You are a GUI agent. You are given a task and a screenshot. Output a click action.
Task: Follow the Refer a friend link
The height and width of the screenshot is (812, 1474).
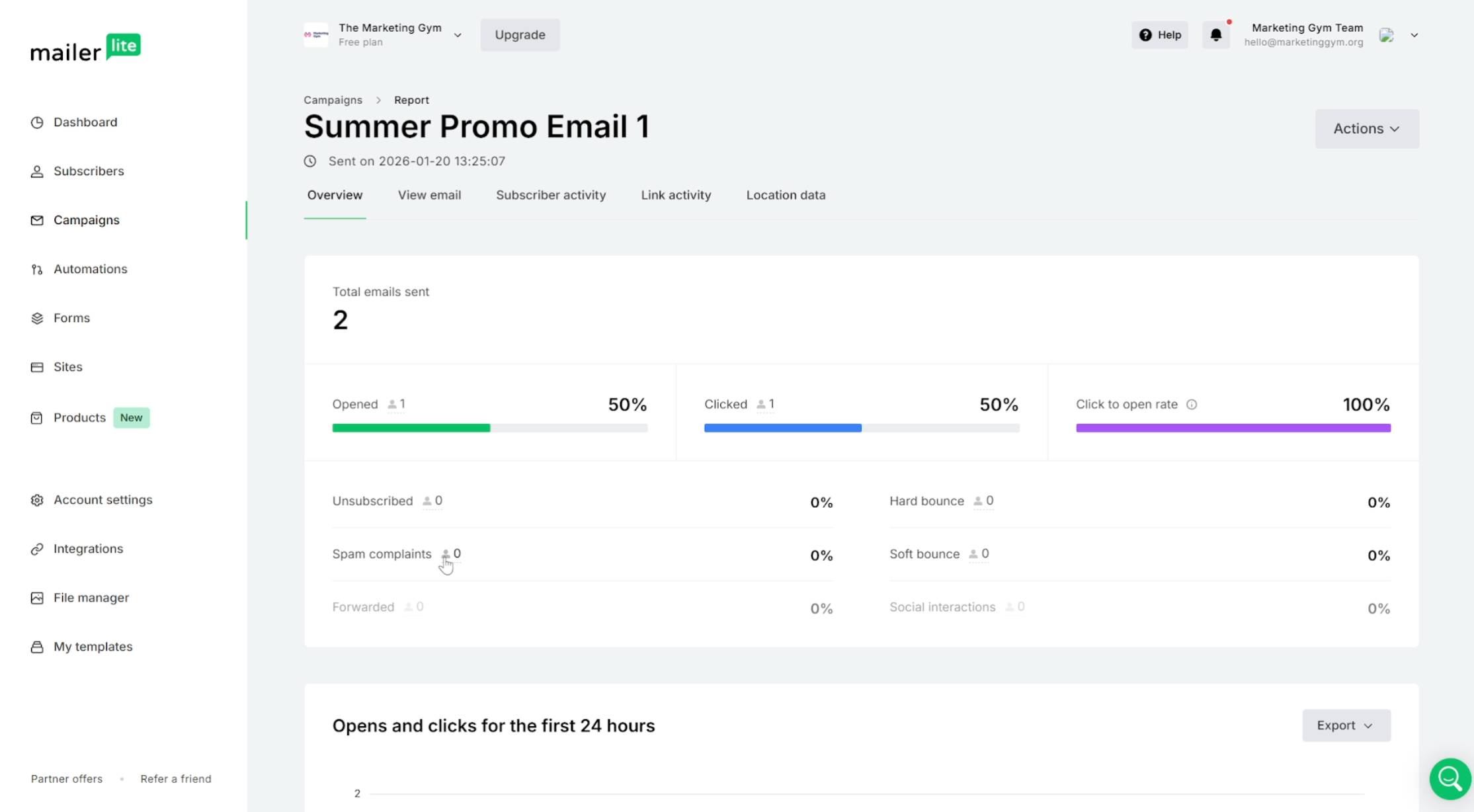pos(175,778)
